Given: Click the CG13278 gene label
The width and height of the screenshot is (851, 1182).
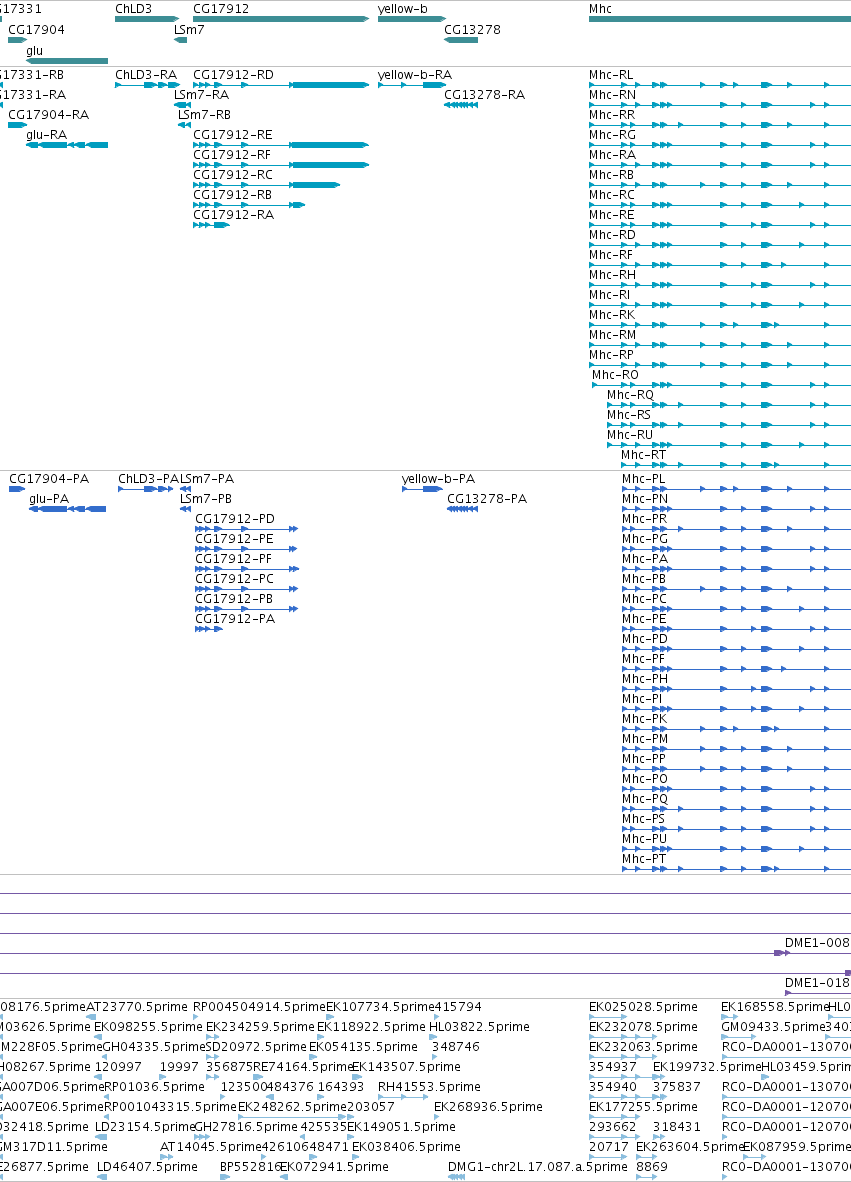Looking at the screenshot, I should pyautogui.click(x=472, y=30).
